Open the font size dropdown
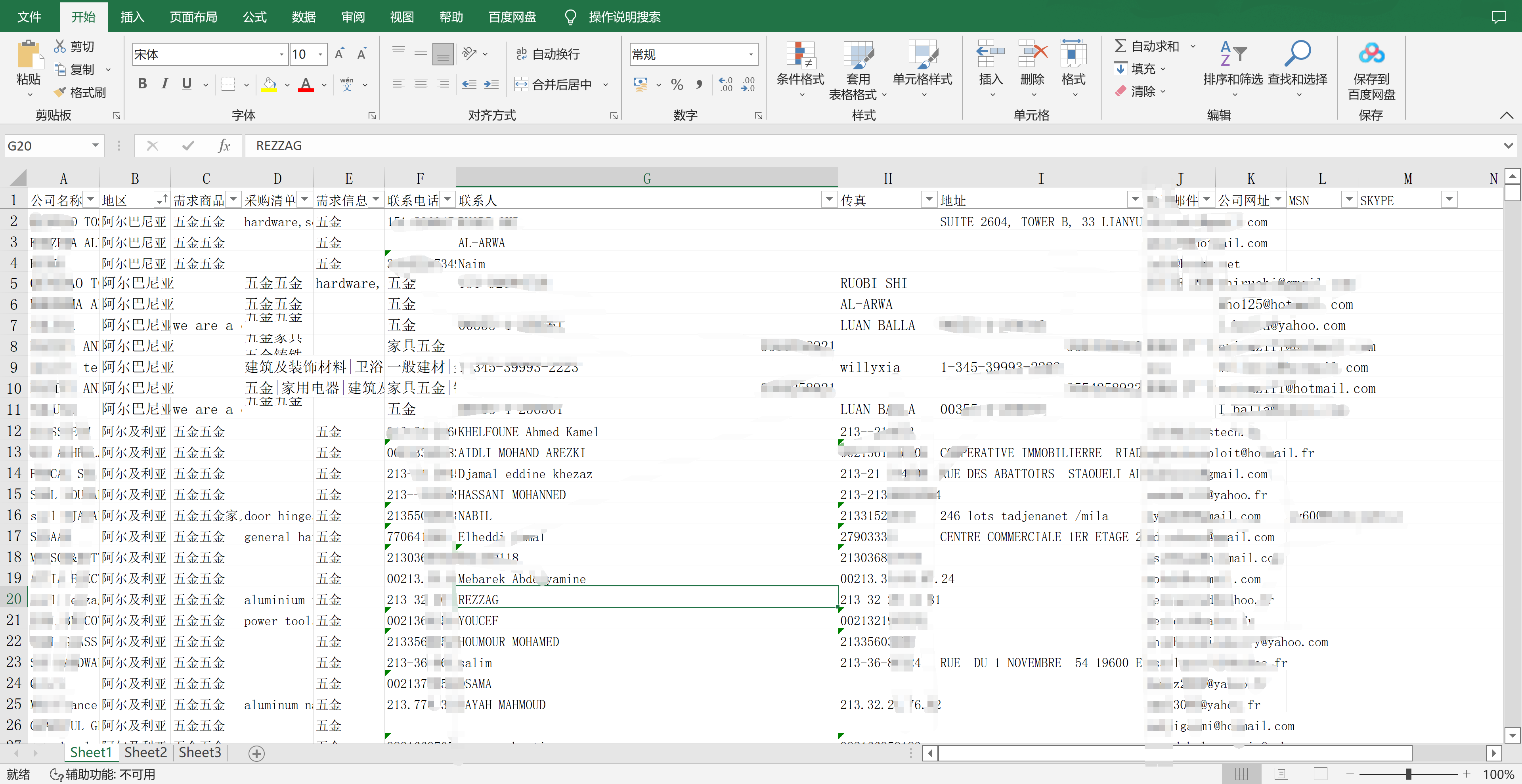Viewport: 1522px width, 784px height. [x=320, y=55]
